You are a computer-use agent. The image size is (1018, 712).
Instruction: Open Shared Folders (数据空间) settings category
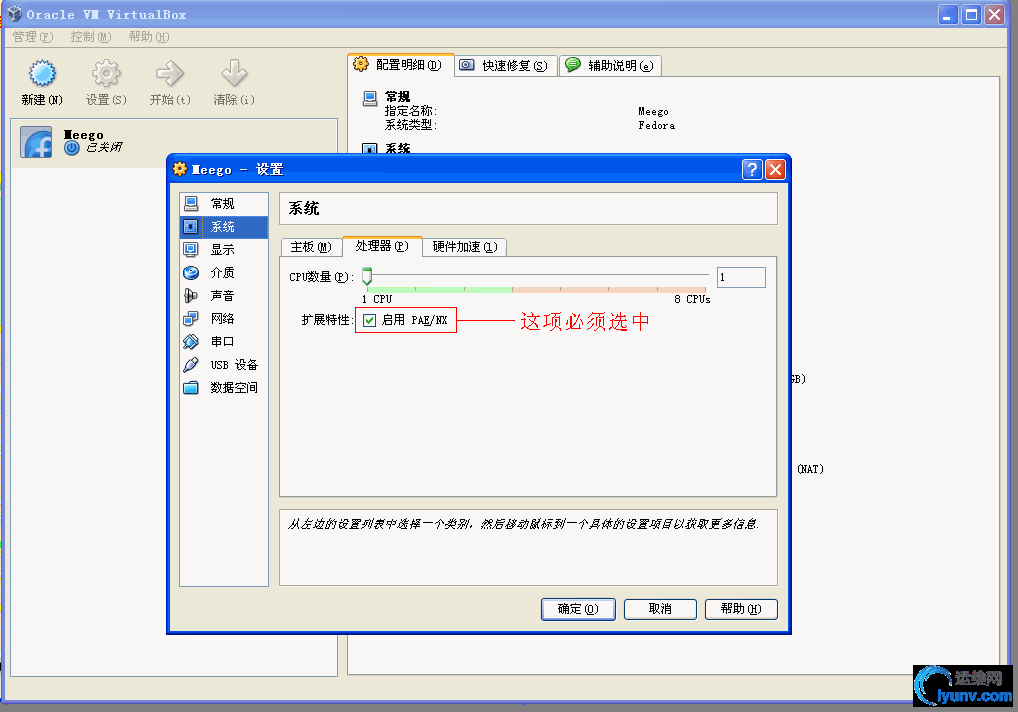coord(223,387)
